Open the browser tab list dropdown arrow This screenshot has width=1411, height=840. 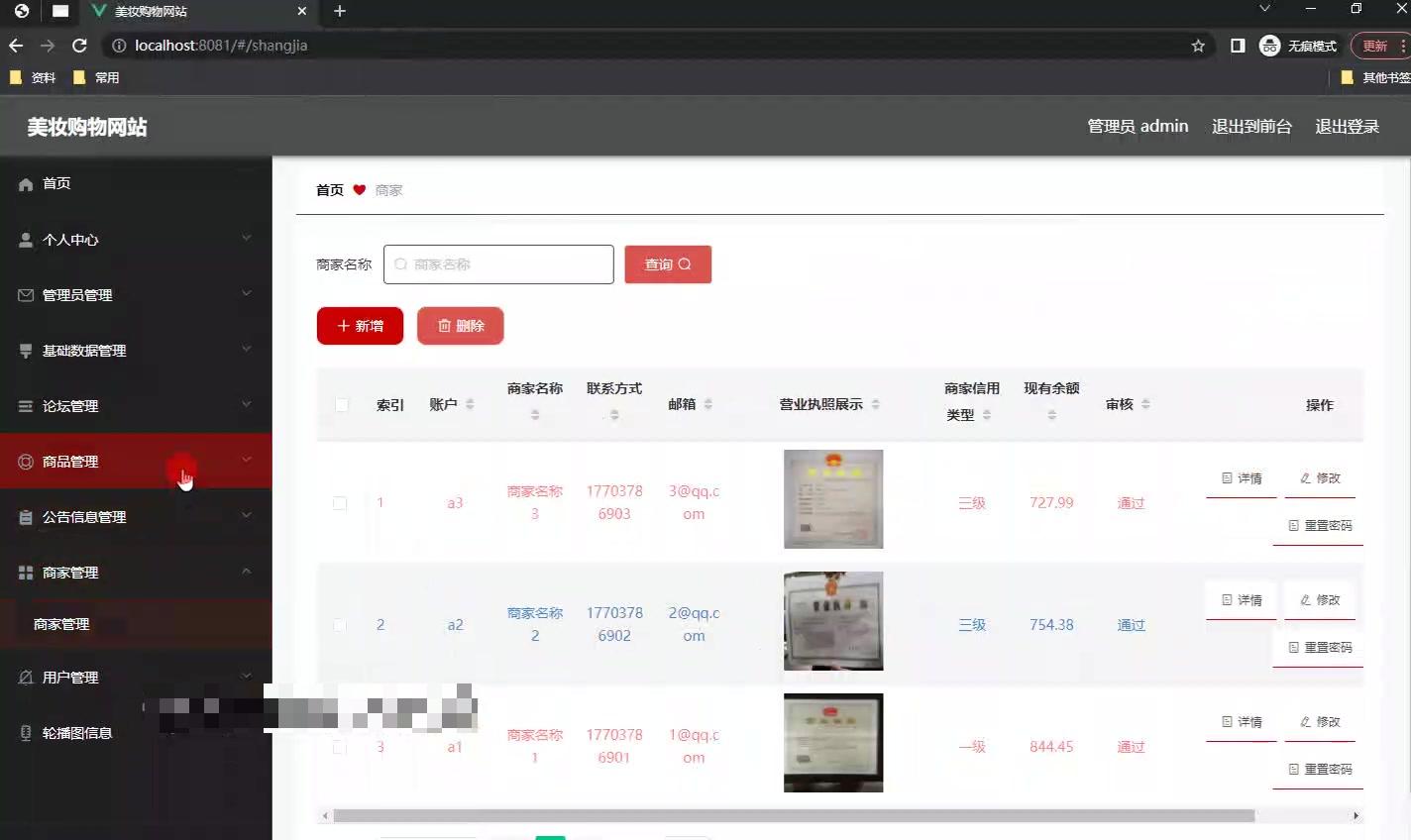1264,9
